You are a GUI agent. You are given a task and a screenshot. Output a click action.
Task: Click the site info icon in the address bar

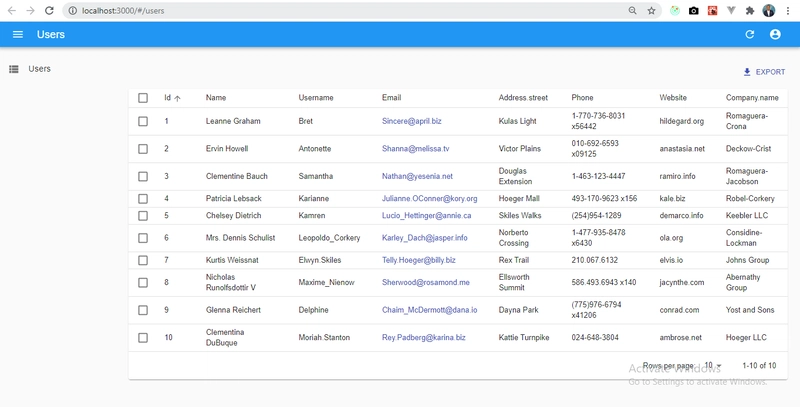click(72, 11)
